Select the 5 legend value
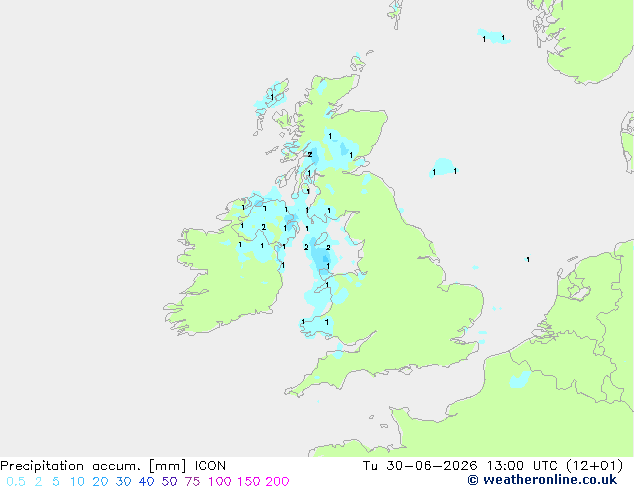Screen dimensions: 634x490 pyautogui.click(x=56, y=482)
